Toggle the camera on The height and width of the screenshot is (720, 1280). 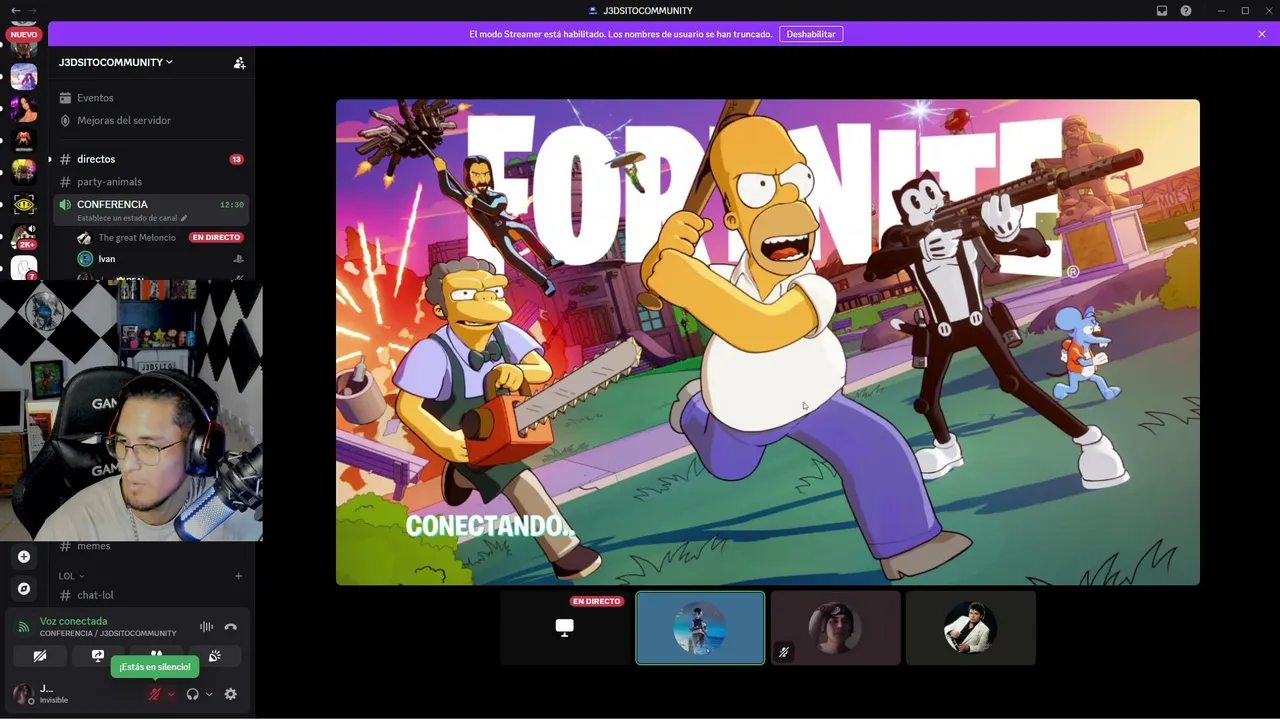point(40,656)
